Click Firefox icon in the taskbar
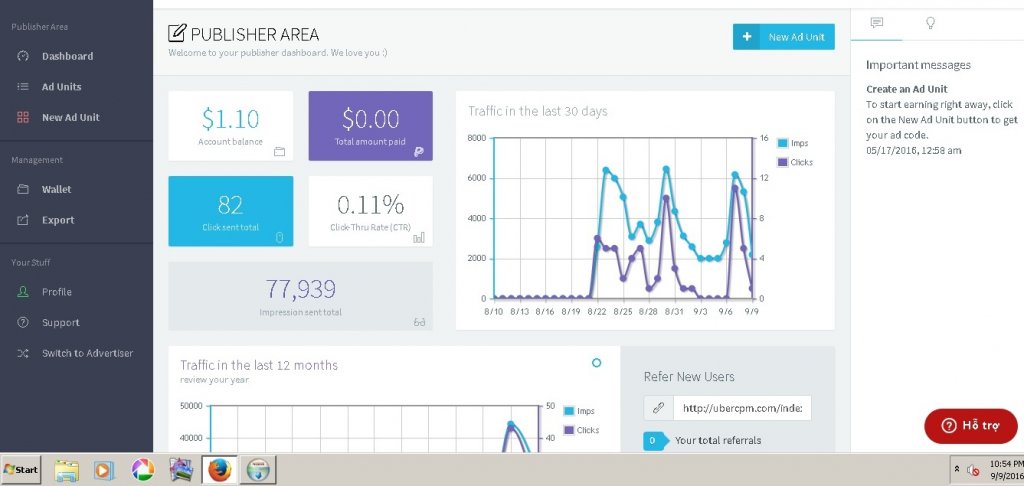Image resolution: width=1024 pixels, height=486 pixels. (220, 470)
